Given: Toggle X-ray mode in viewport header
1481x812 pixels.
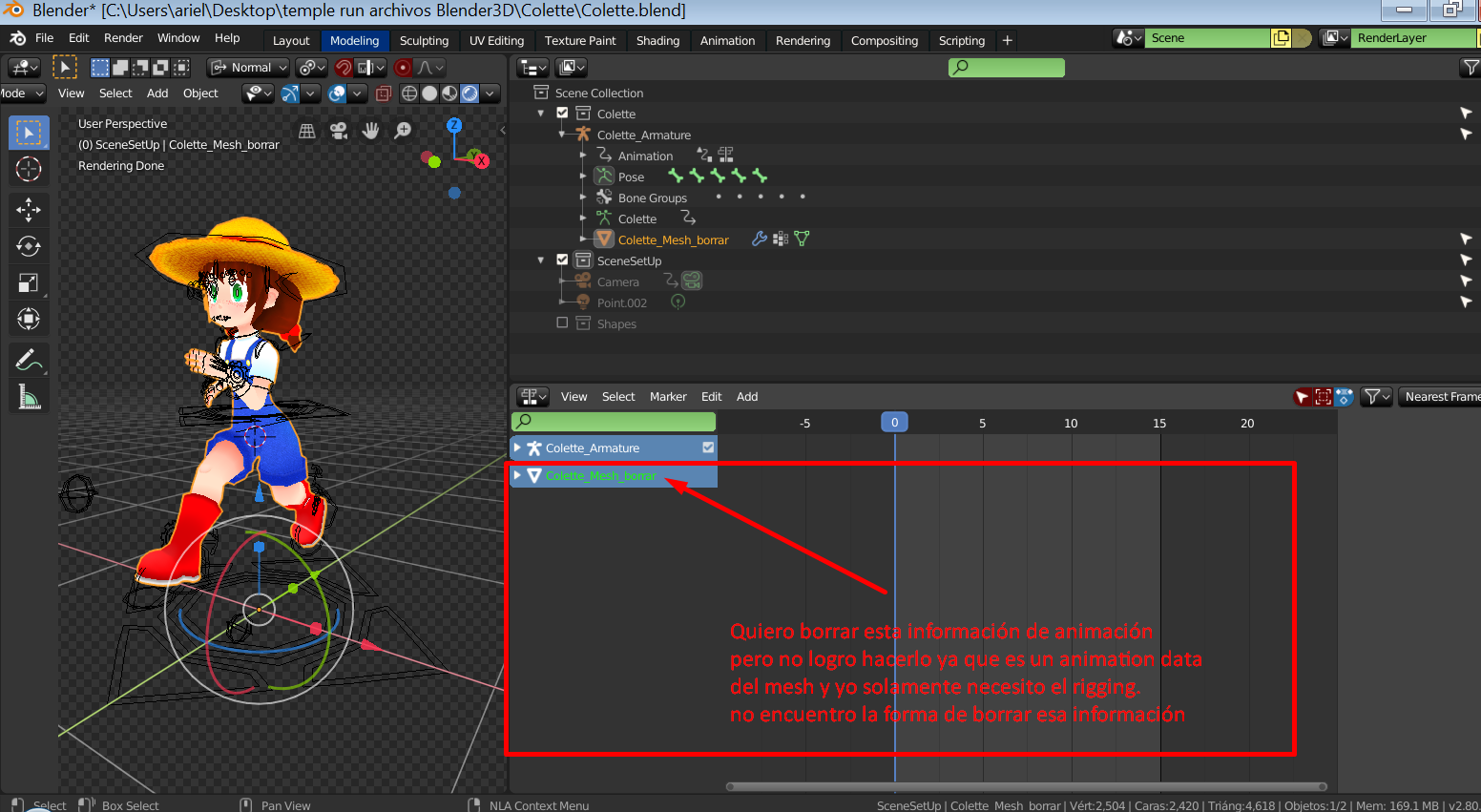Looking at the screenshot, I should [384, 94].
